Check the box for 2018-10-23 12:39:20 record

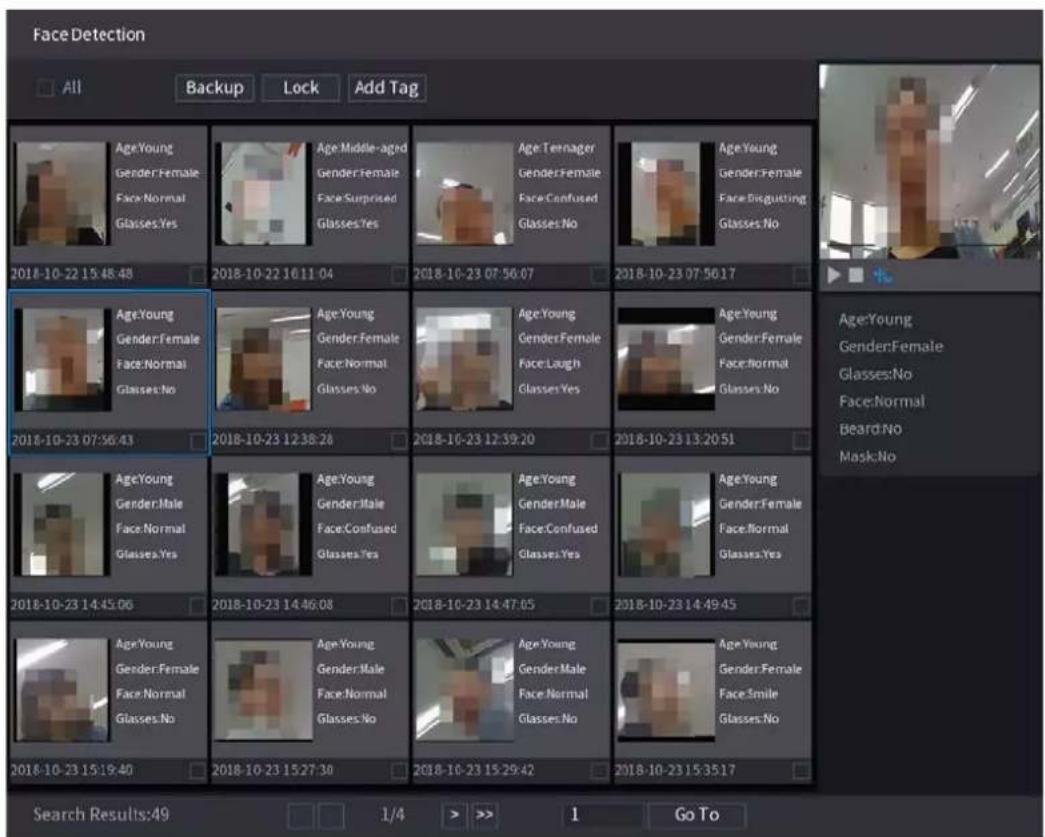599,440
